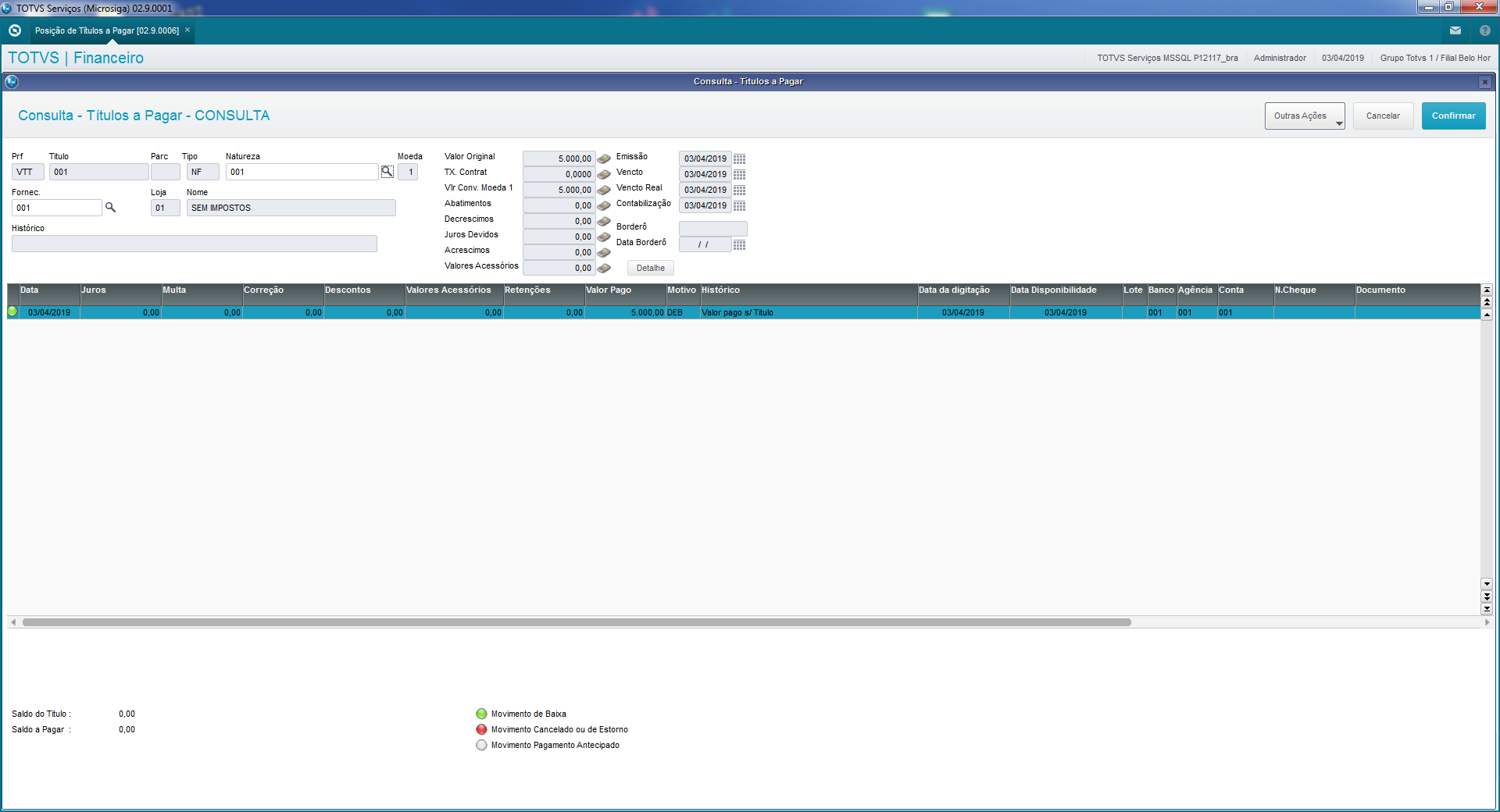Click the Confirmar button

click(1453, 116)
